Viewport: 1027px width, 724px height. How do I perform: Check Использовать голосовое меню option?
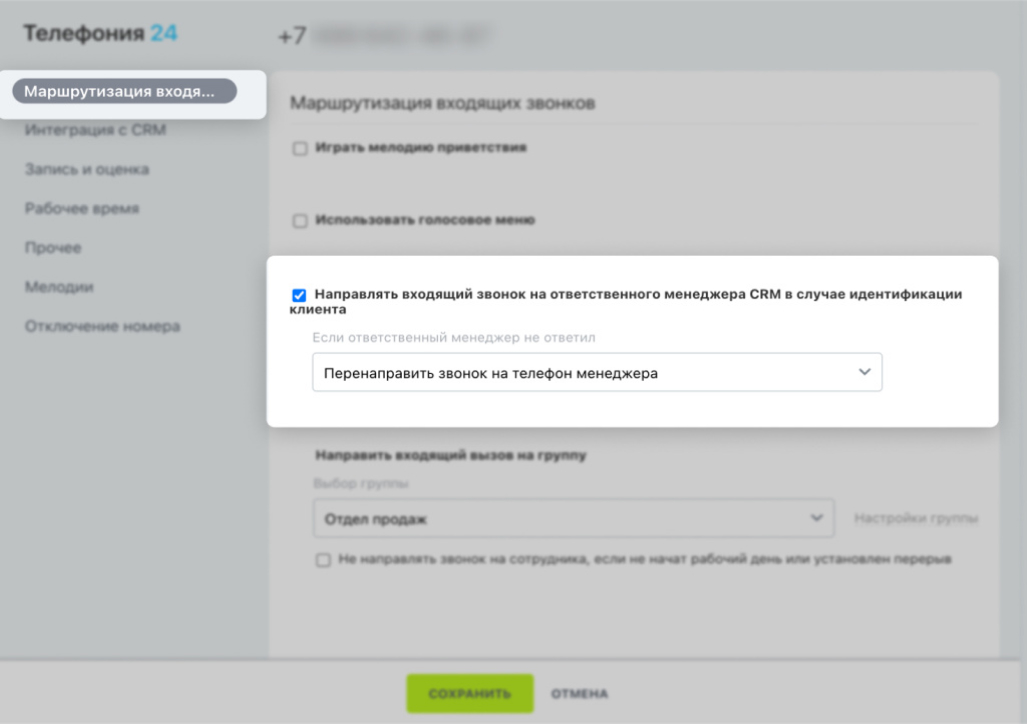click(x=300, y=221)
